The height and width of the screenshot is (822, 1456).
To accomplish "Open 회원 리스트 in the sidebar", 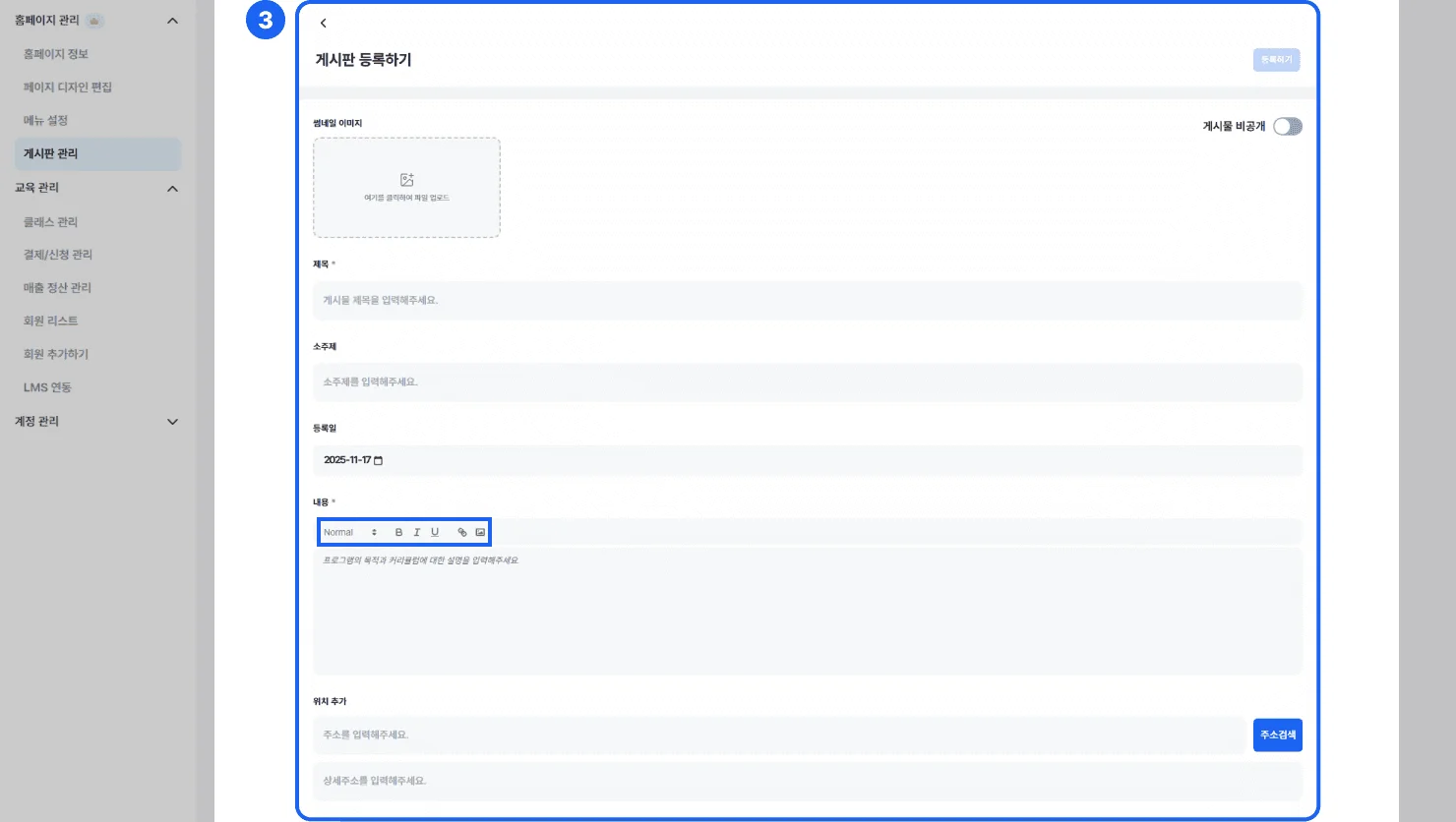I will [x=51, y=321].
